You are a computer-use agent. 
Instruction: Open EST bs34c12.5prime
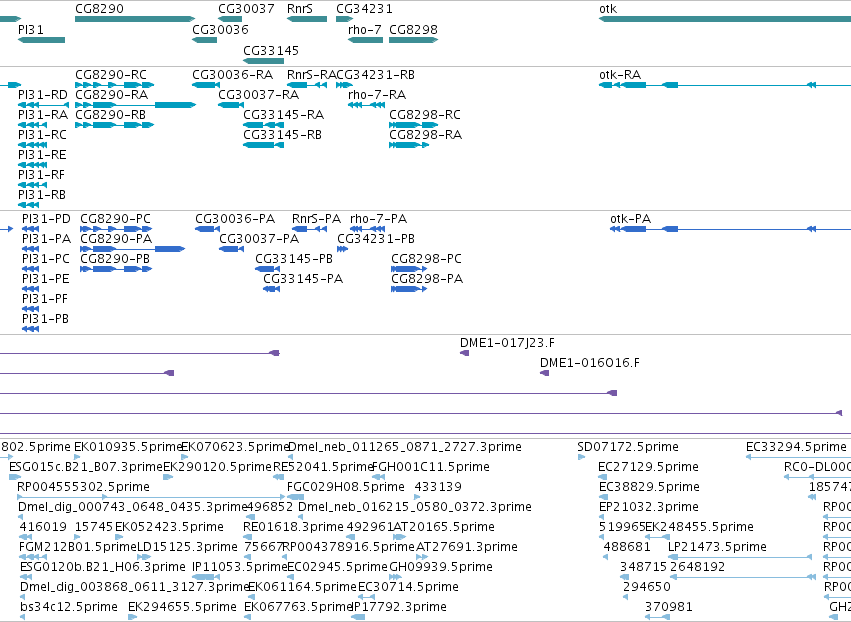(69, 607)
